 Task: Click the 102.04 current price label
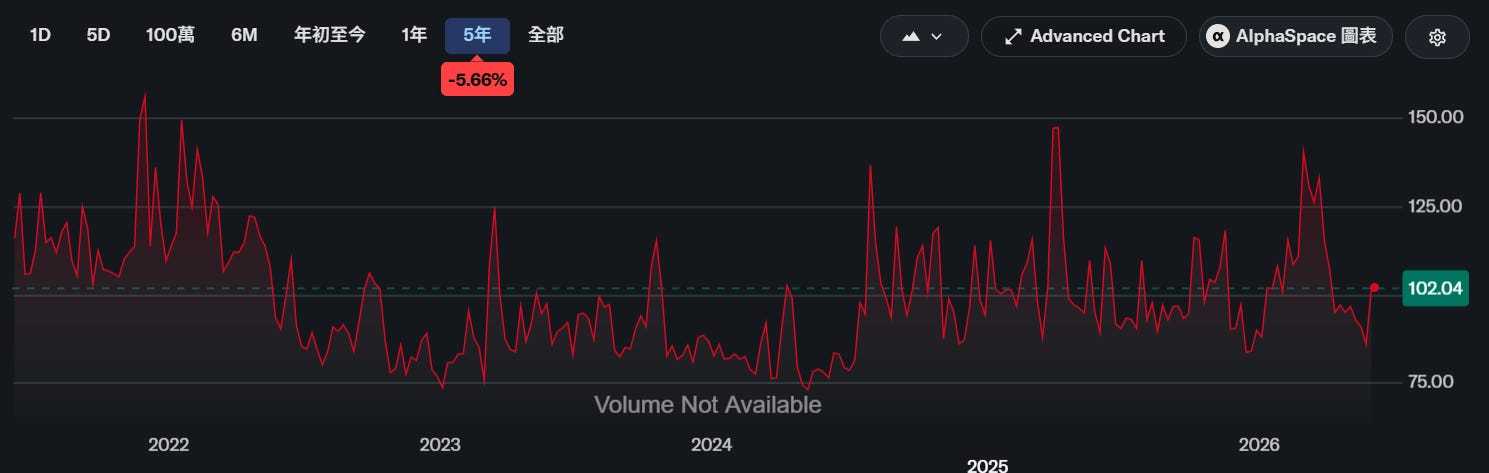point(1435,289)
